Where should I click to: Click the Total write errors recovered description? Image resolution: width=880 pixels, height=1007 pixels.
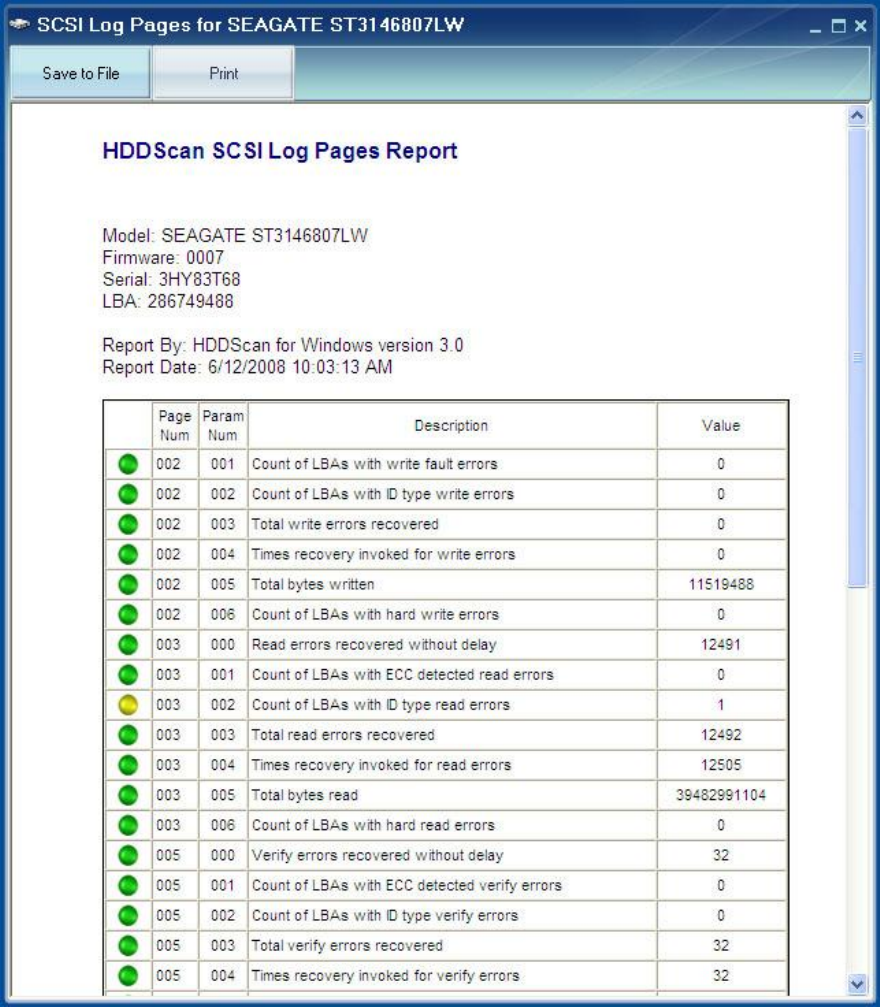tap(345, 524)
